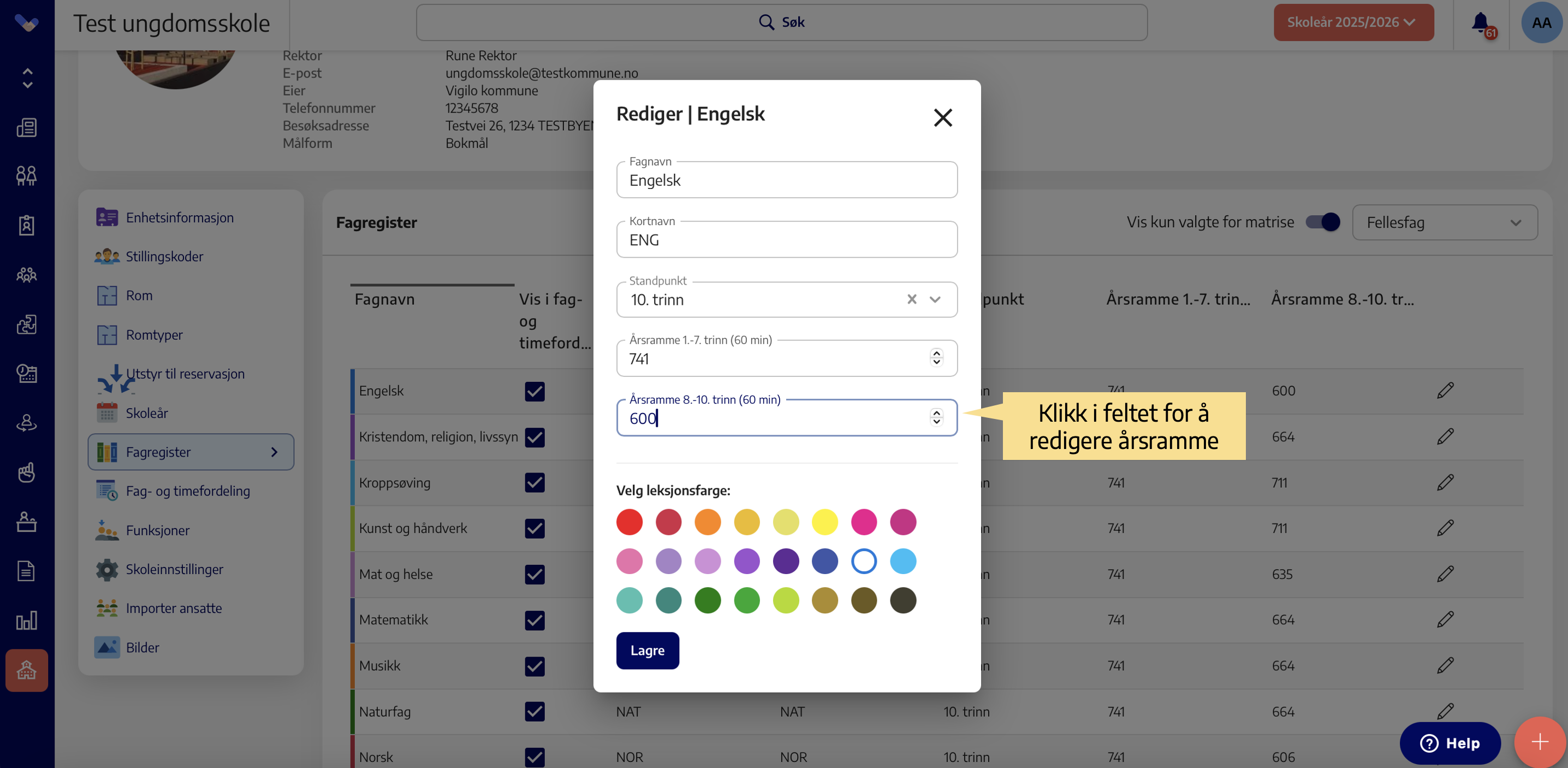The width and height of the screenshot is (1568, 768).
Task: Click the Søk search field
Action: click(x=782, y=22)
